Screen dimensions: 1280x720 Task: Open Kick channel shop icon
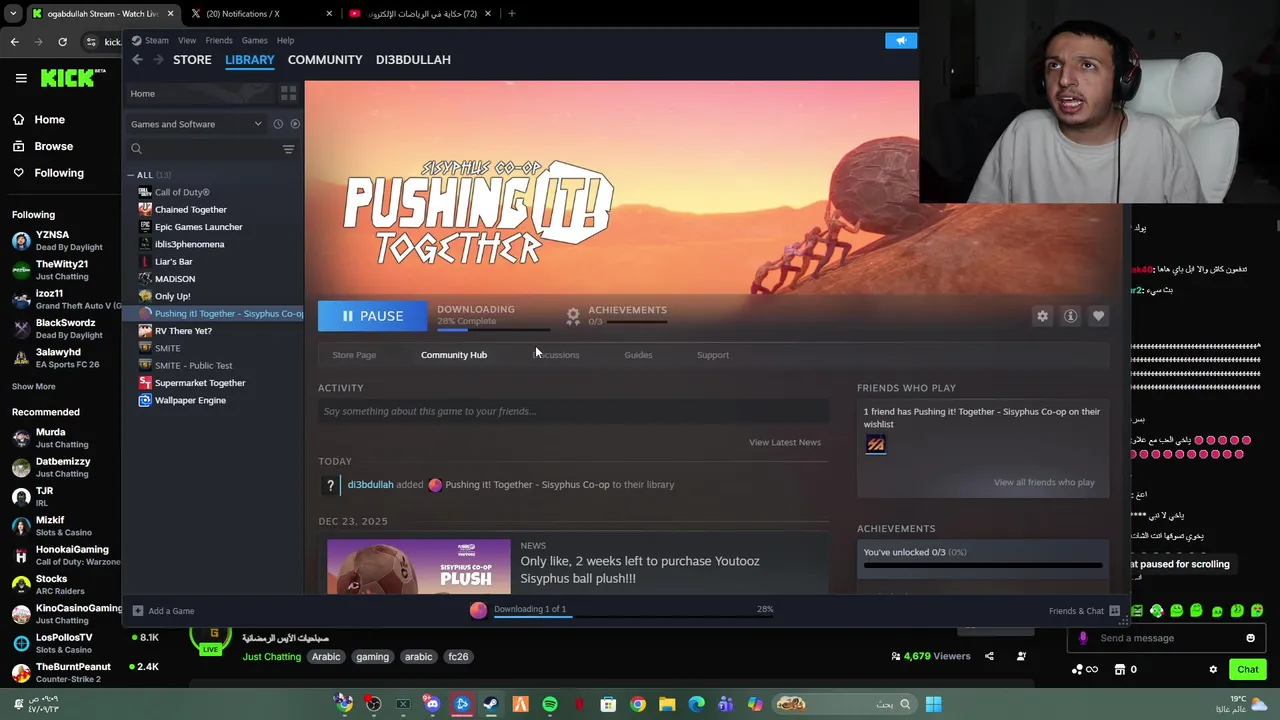(x=1120, y=670)
